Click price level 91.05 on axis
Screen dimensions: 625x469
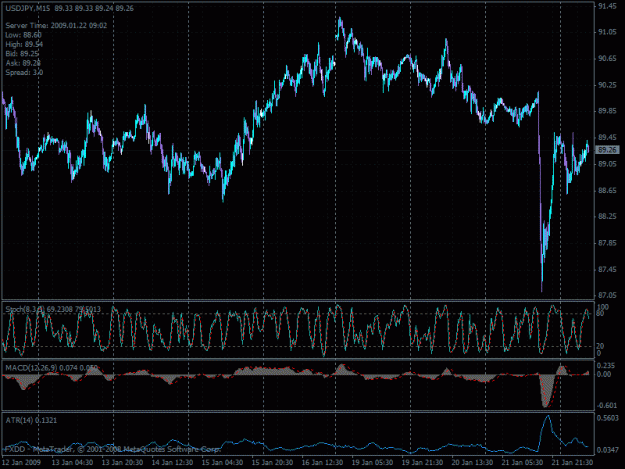[607, 33]
